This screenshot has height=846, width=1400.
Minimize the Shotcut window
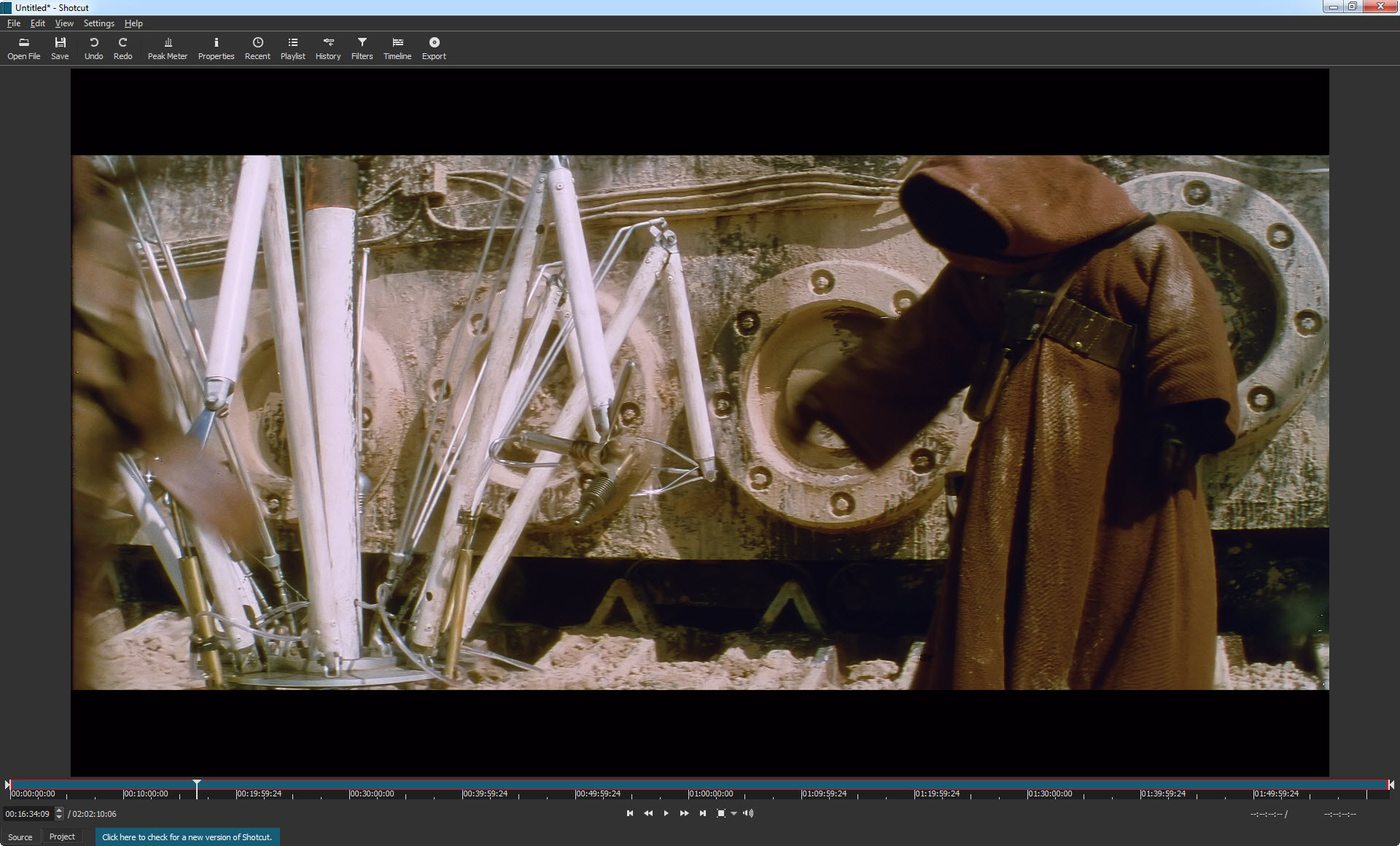click(x=1333, y=7)
